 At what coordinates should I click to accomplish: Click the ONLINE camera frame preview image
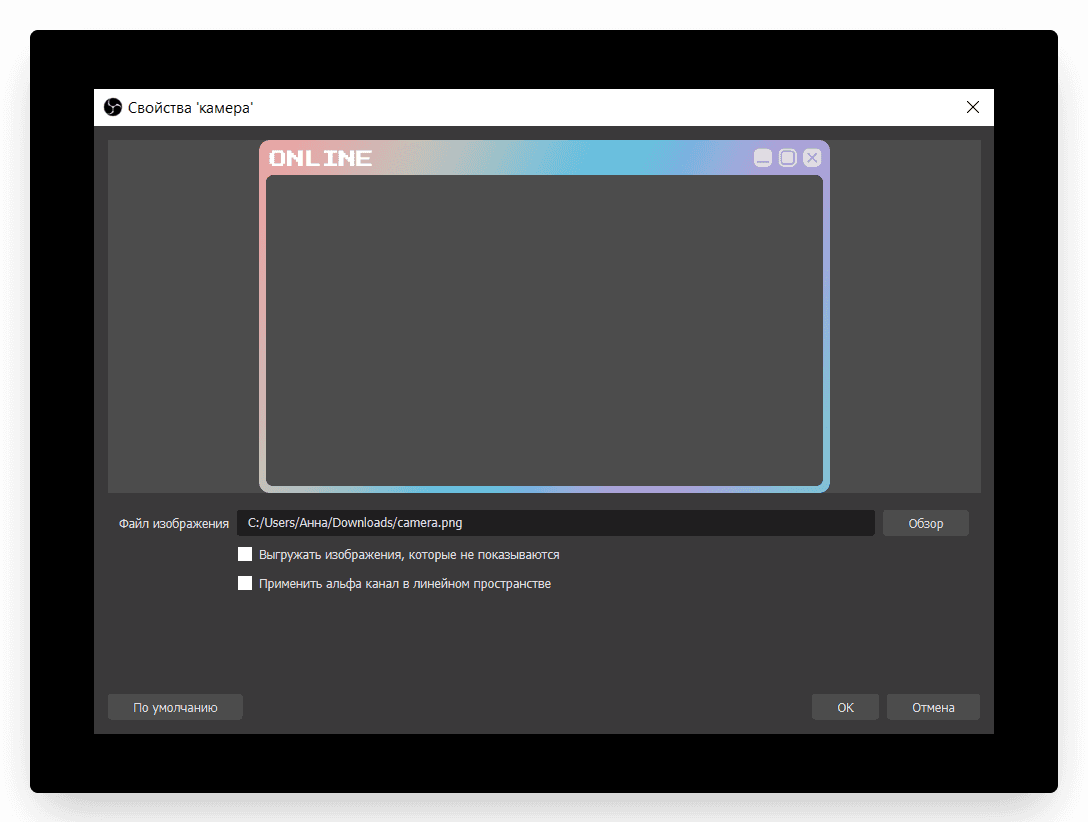[544, 316]
